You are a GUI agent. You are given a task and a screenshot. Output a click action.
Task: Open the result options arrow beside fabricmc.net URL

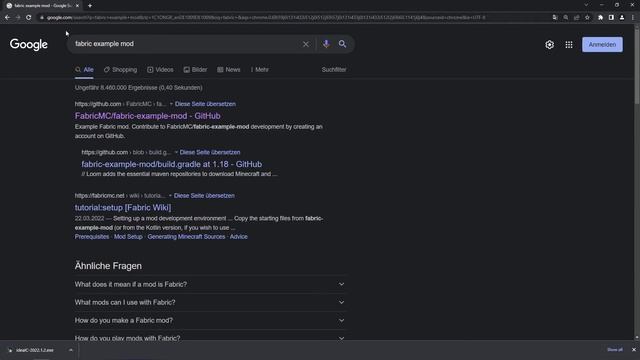coord(170,196)
